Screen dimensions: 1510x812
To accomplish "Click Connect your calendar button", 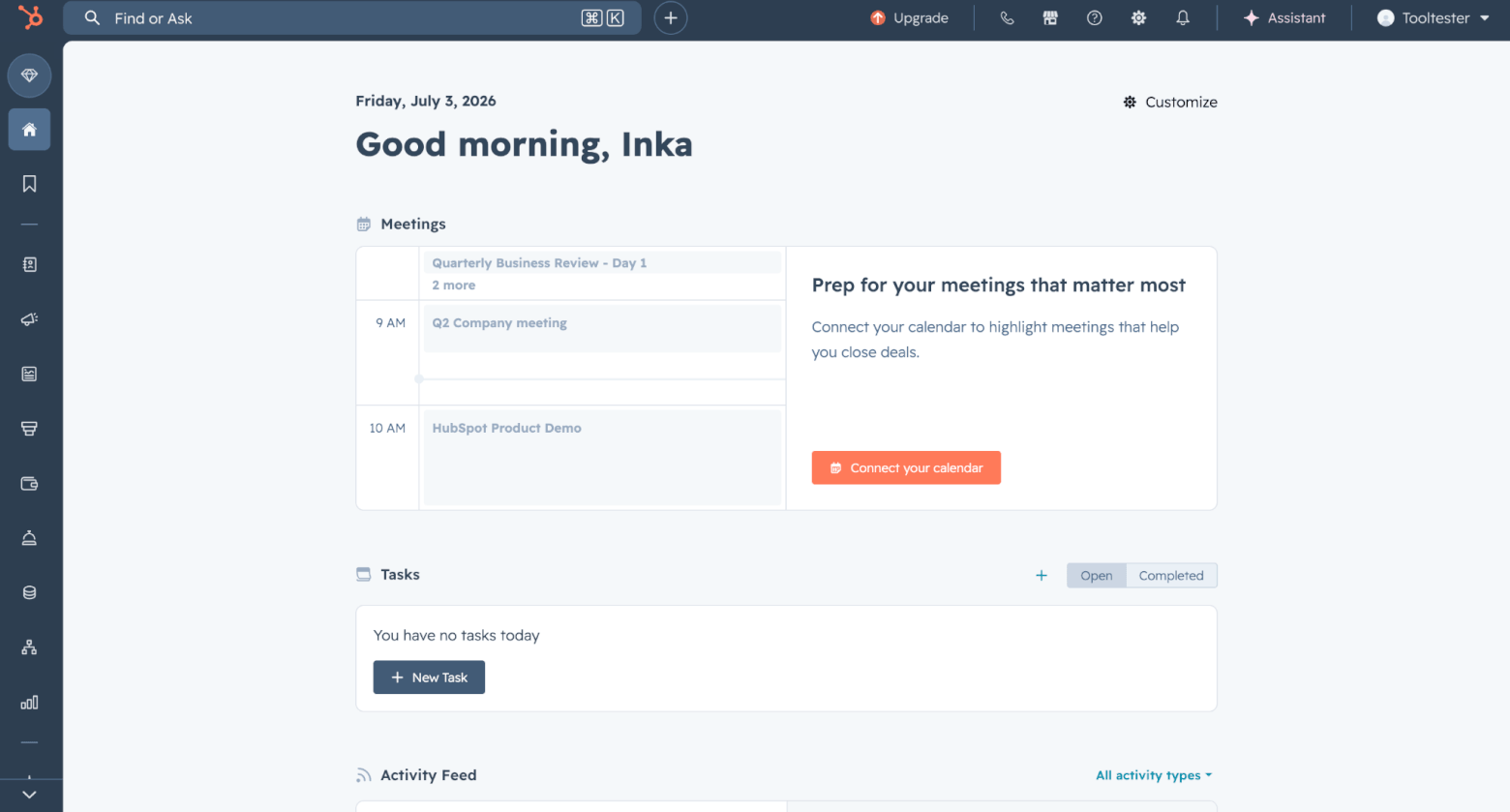I will 906,467.
